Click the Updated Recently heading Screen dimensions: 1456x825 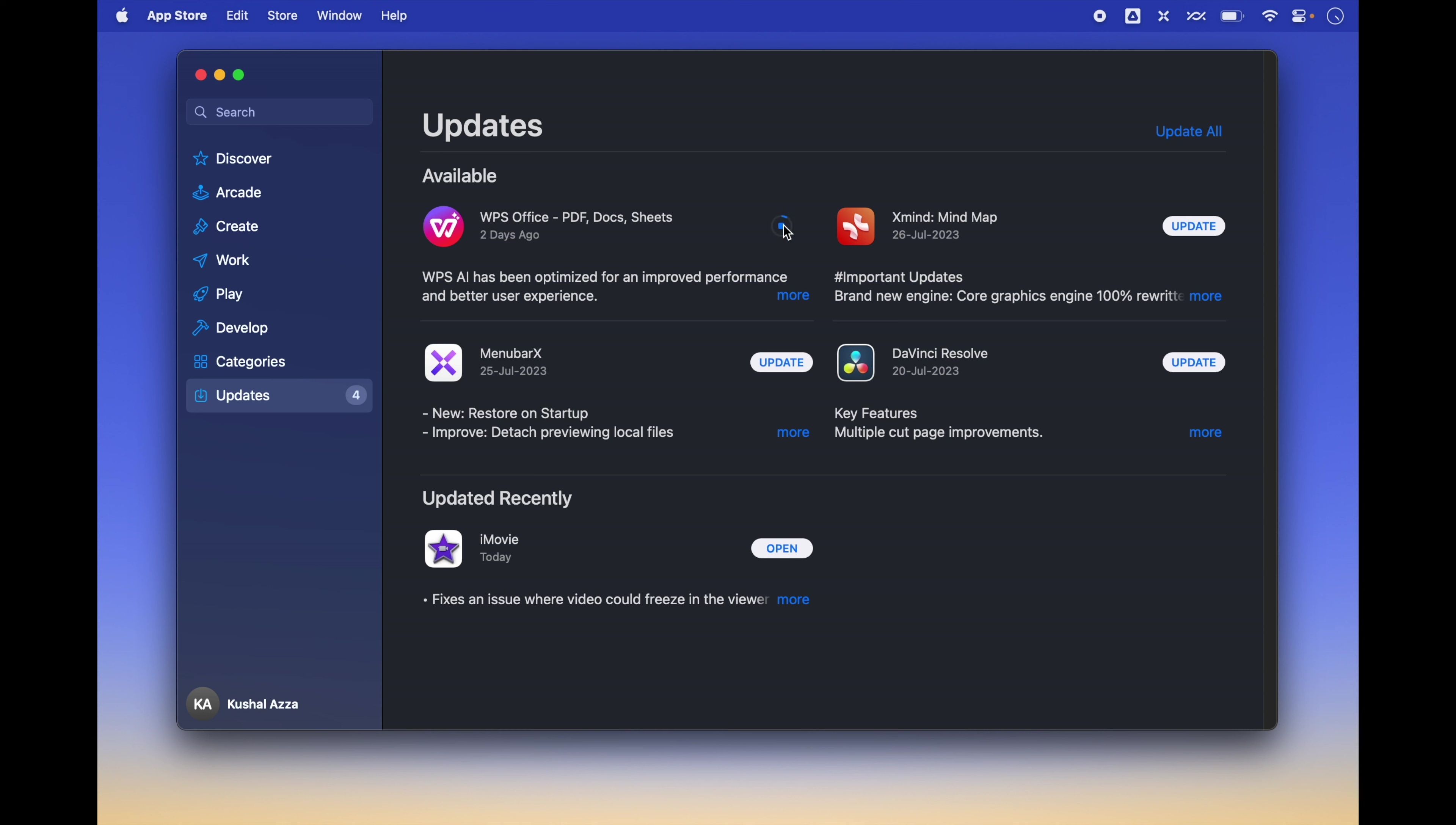[x=497, y=499]
